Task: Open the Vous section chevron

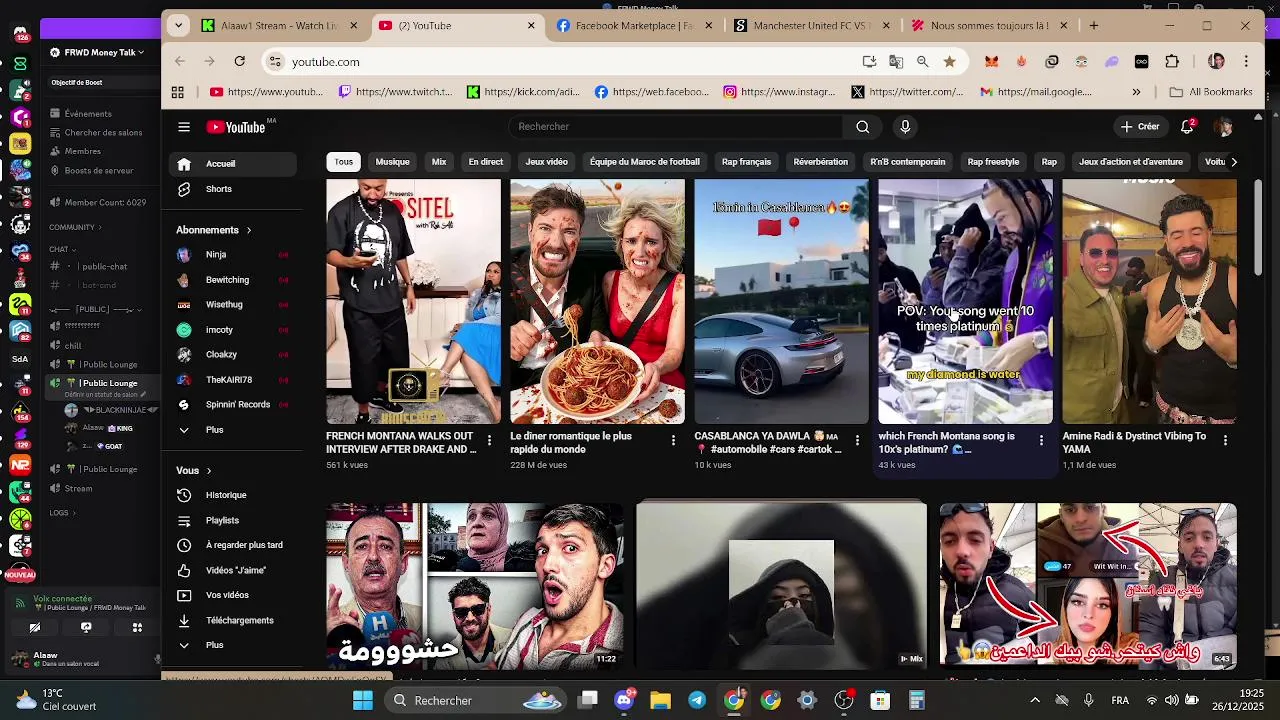Action: 209,470
